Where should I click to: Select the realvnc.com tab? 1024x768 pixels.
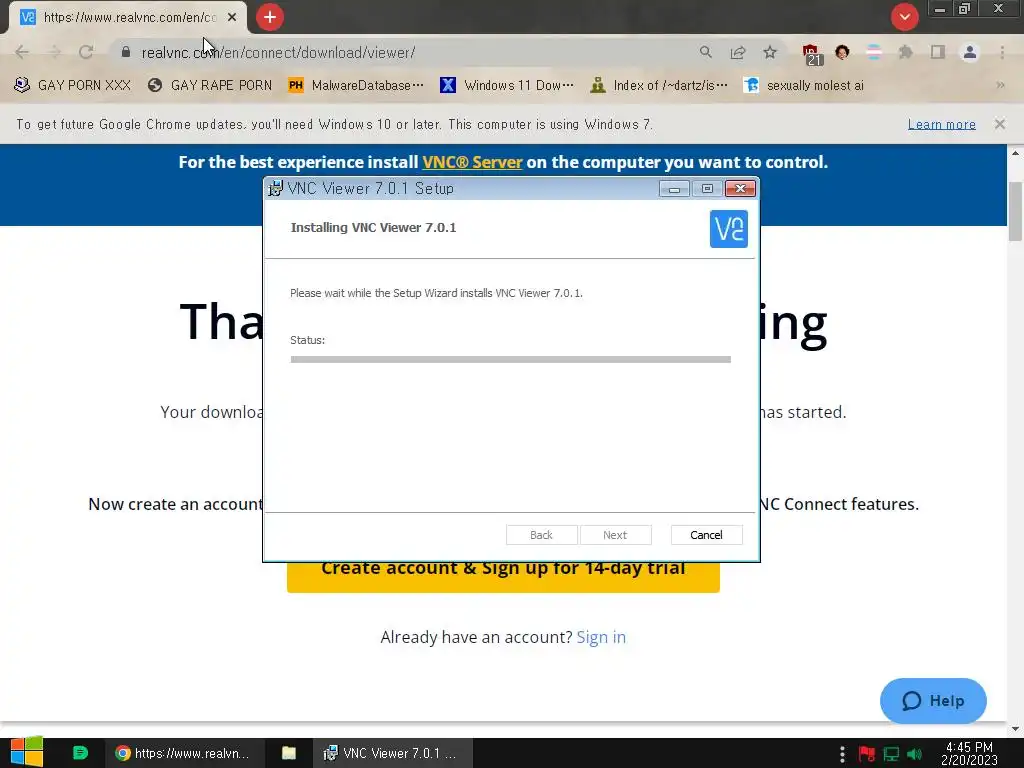[128, 18]
